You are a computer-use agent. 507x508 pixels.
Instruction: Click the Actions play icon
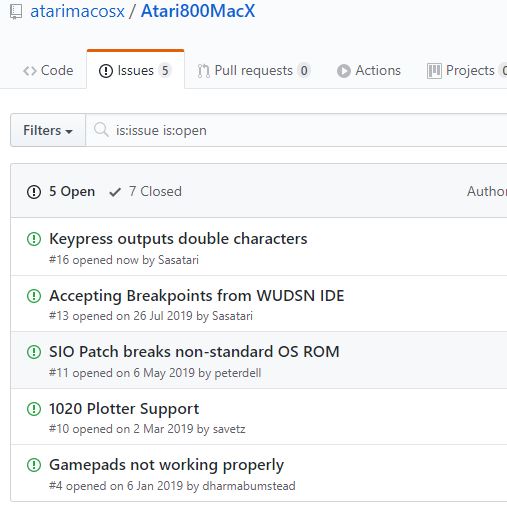pyautogui.click(x=344, y=71)
